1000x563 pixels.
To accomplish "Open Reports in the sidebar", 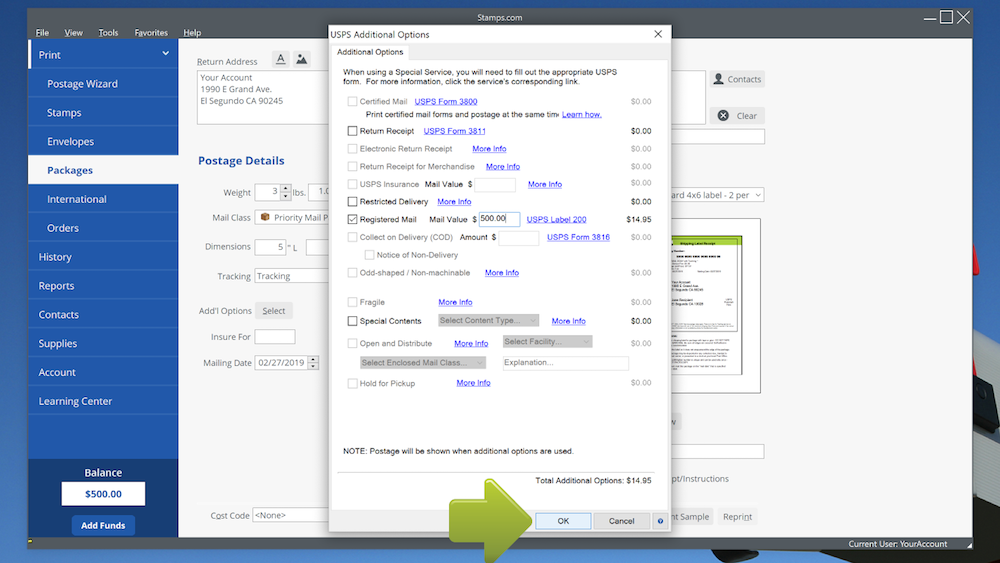I will click(103, 286).
